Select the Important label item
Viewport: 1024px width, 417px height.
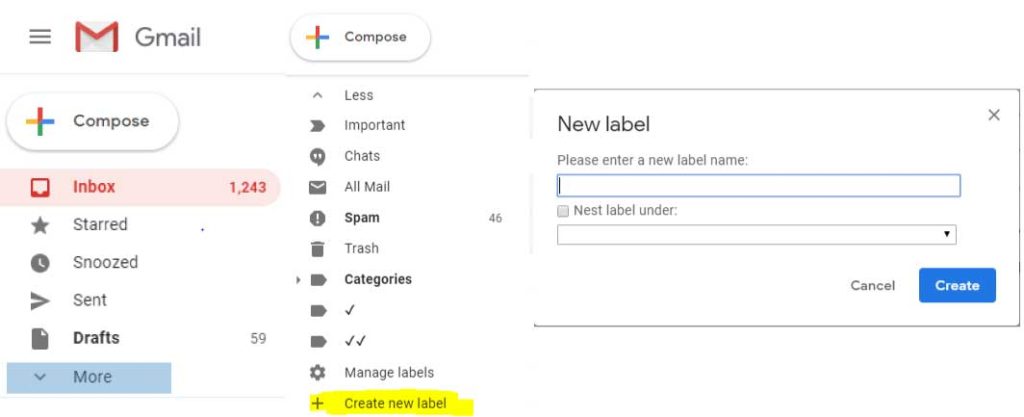374,125
